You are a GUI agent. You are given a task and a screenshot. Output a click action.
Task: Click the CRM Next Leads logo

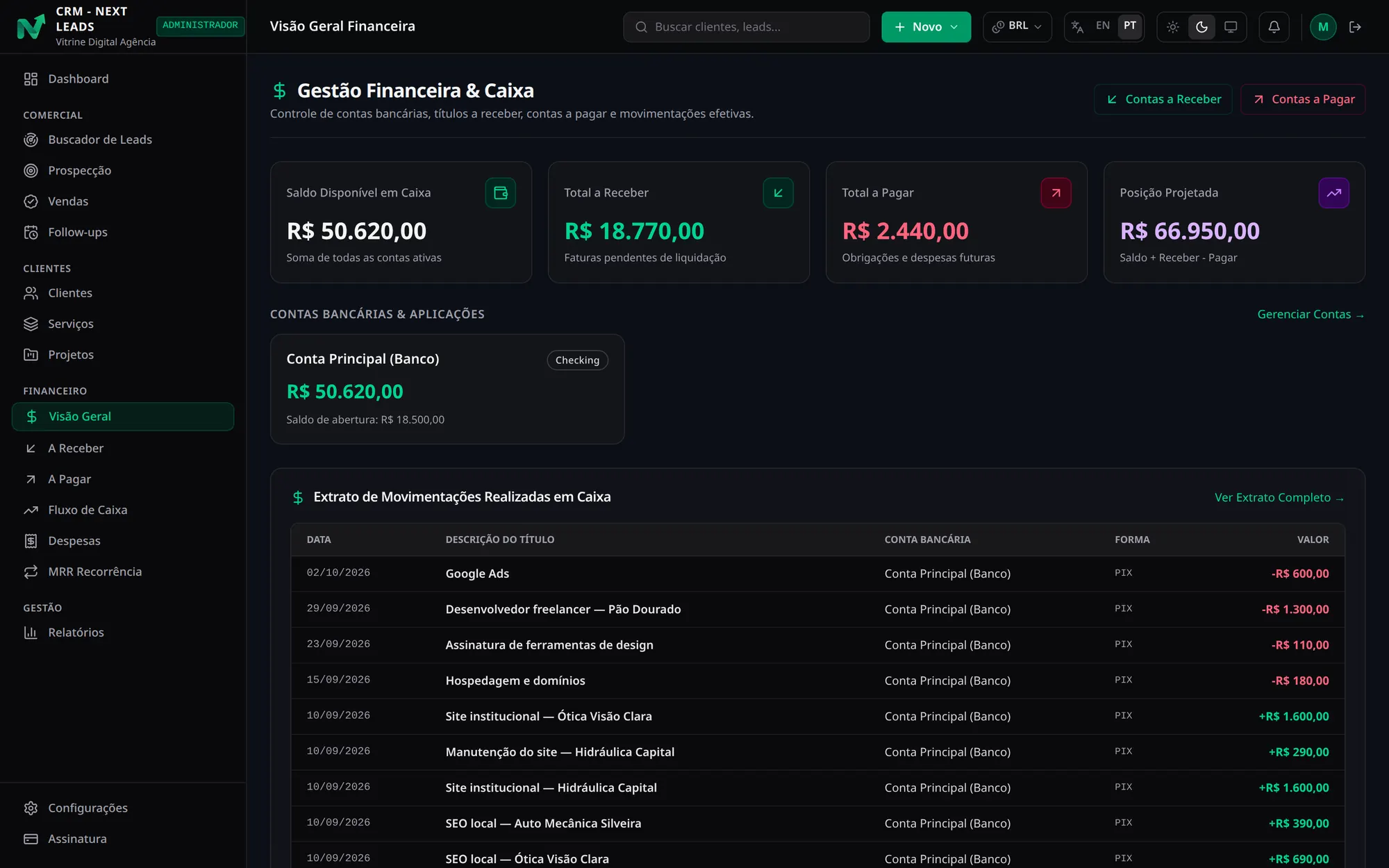point(31,27)
